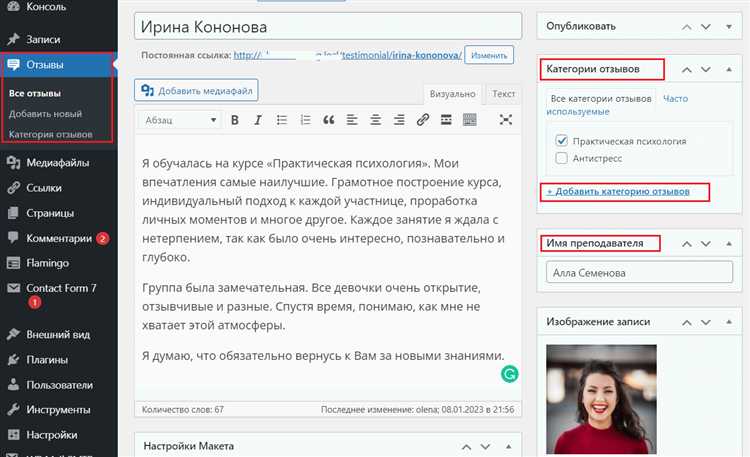Open the Отзывы sidebar menu
The width and height of the screenshot is (750, 457).
[57, 65]
